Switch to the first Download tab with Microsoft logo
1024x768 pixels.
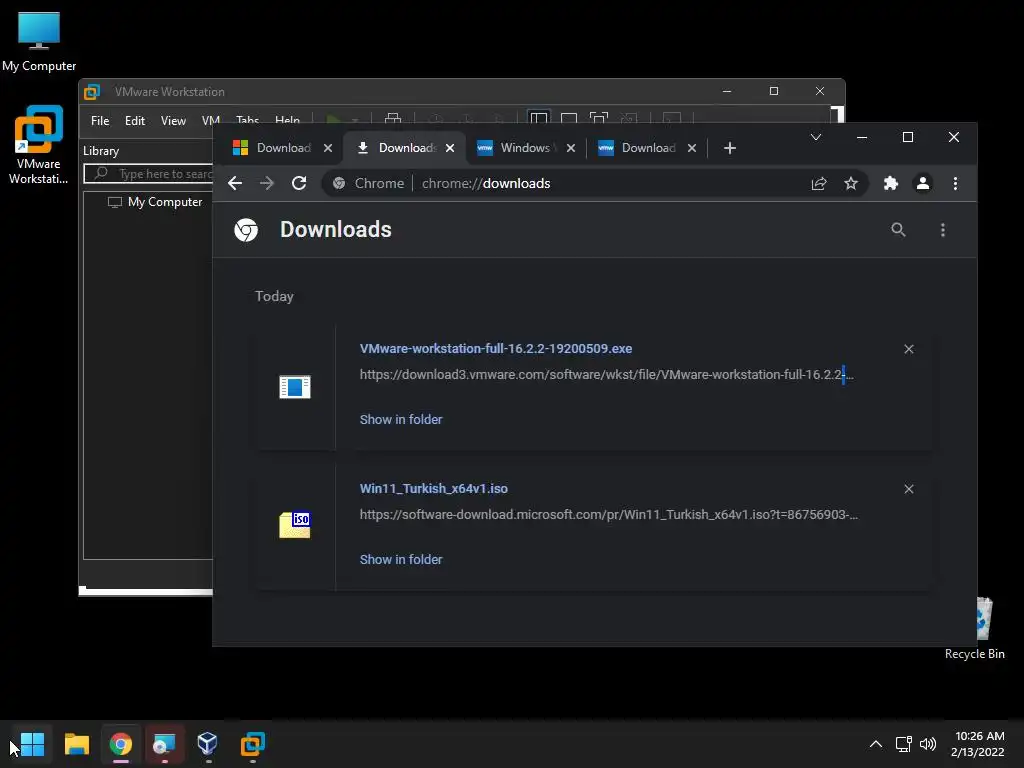[x=273, y=148]
